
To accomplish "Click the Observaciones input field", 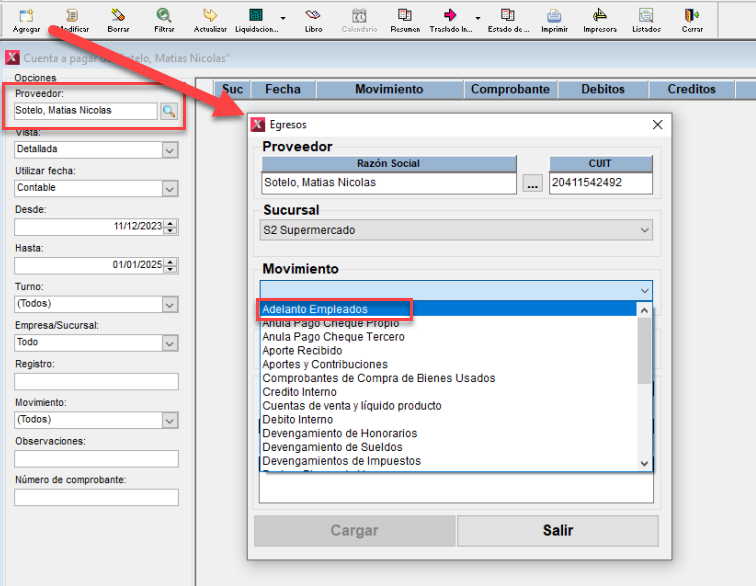I will click(96, 459).
